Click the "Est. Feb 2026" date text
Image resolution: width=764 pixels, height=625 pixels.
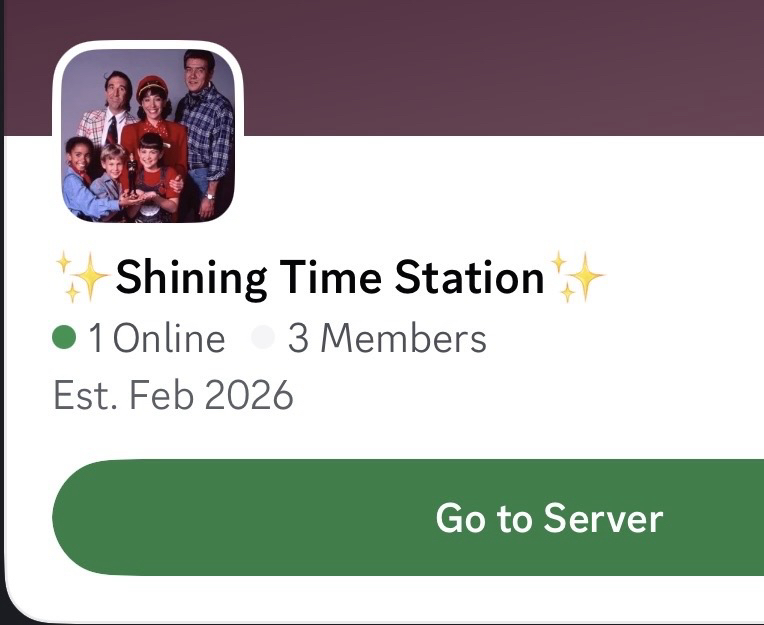click(173, 396)
